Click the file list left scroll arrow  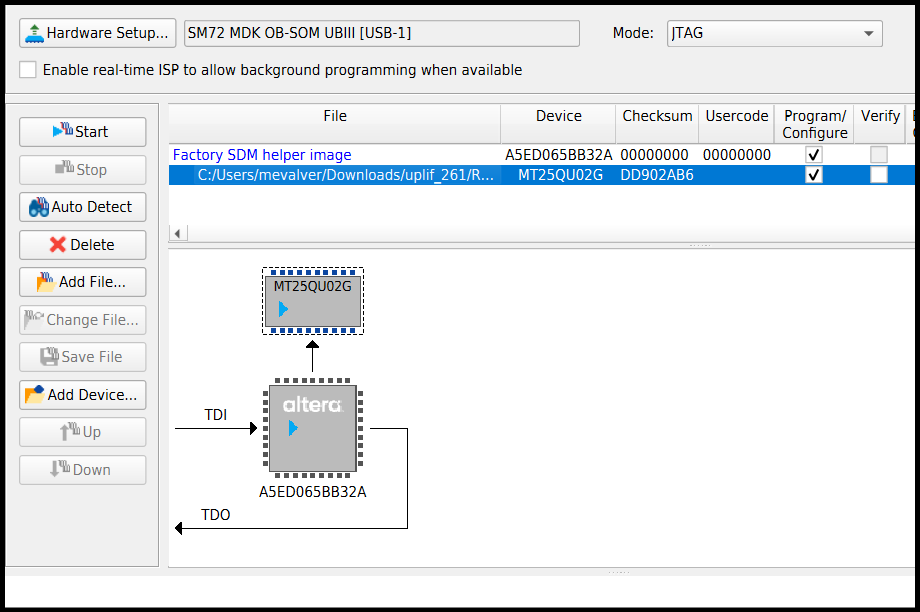click(x=178, y=234)
